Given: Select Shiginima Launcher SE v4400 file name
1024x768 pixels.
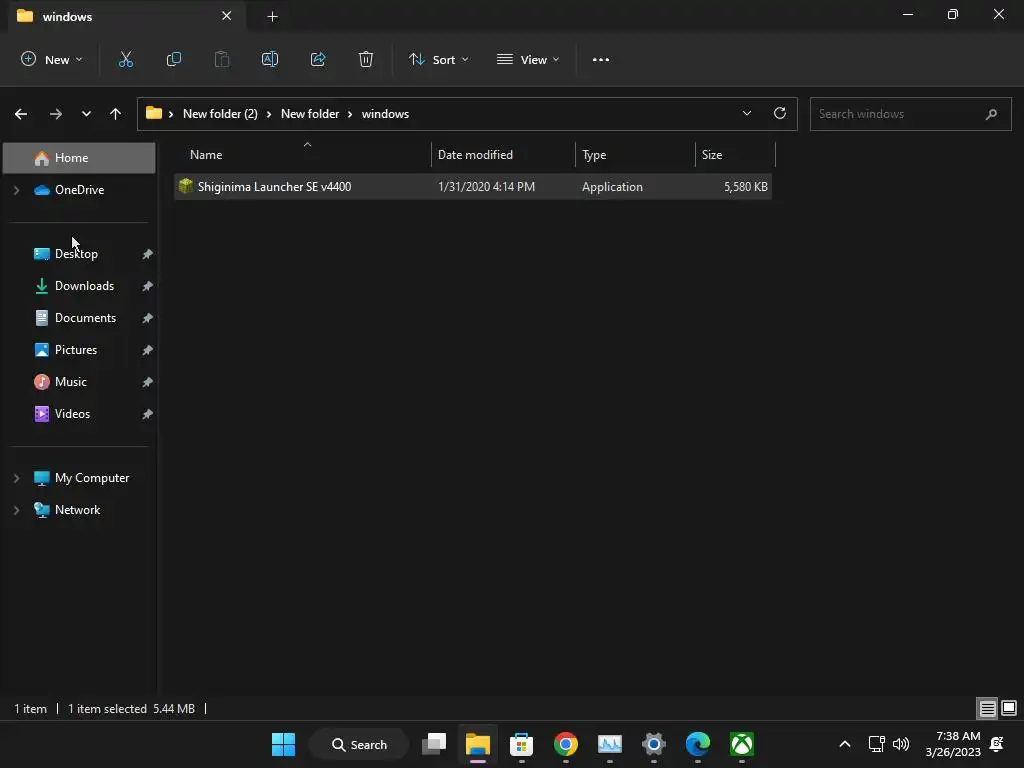Looking at the screenshot, I should coord(274,187).
